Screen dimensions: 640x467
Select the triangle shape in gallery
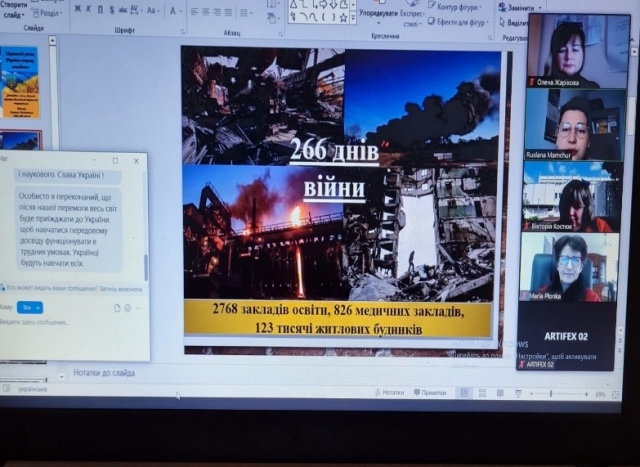coord(293,4)
